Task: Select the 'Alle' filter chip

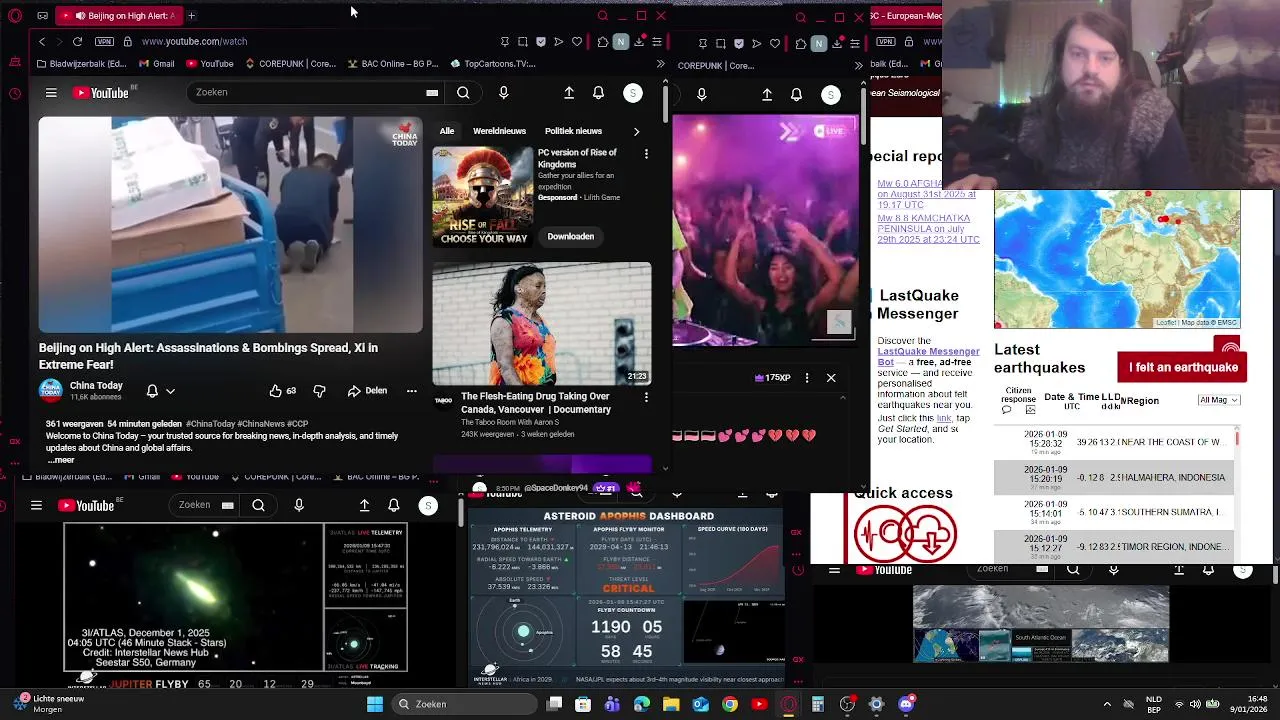Action: point(447,131)
